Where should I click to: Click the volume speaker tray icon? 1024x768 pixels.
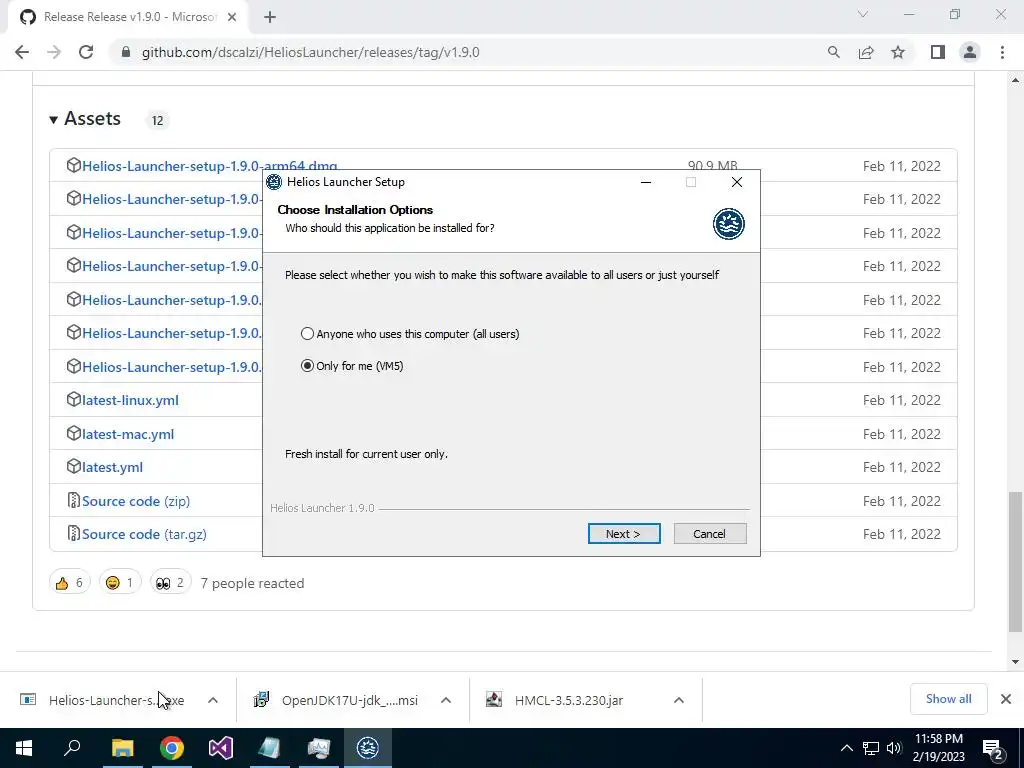[x=894, y=748]
